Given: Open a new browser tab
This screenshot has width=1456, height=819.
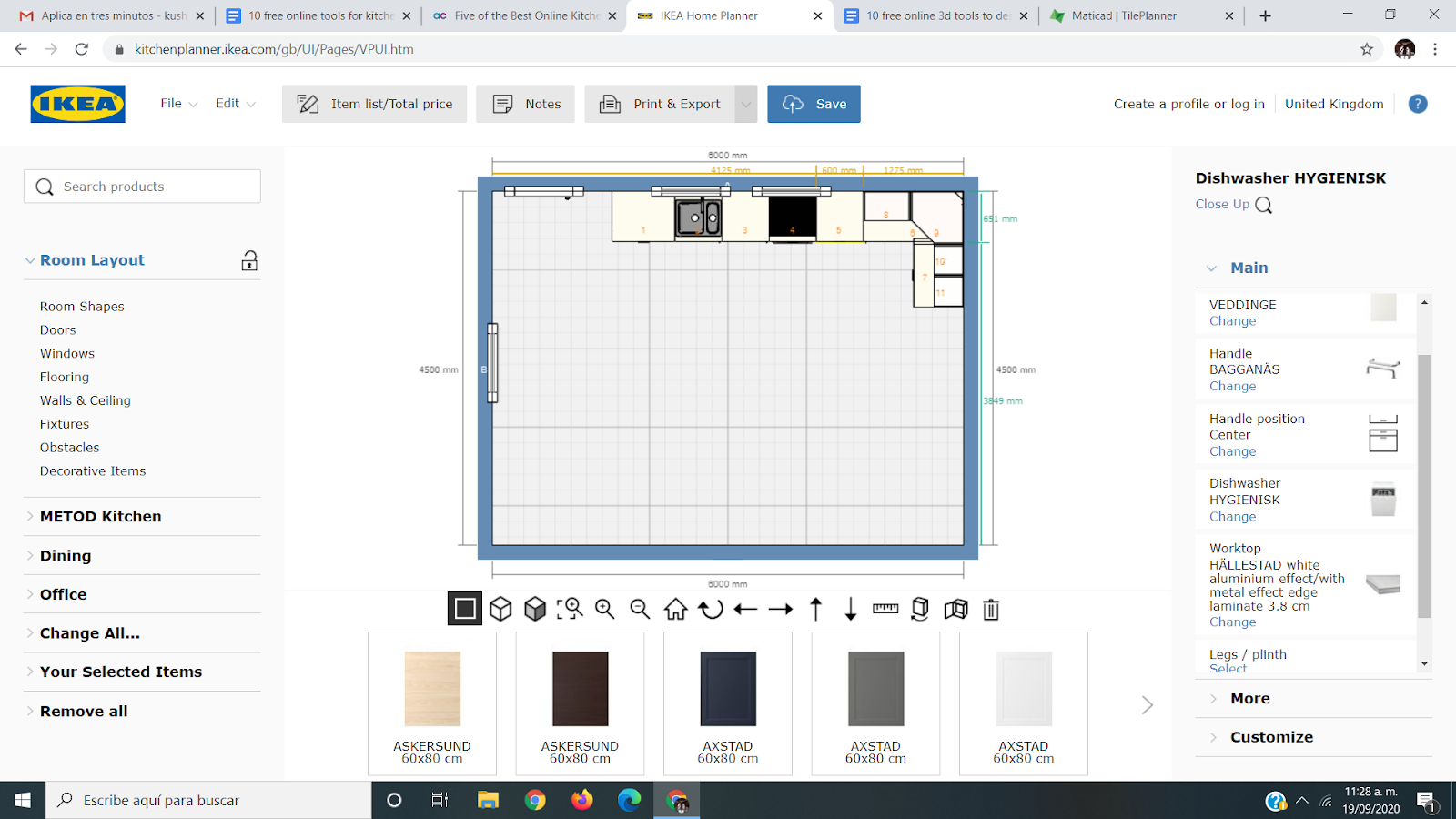Looking at the screenshot, I should click(1265, 15).
